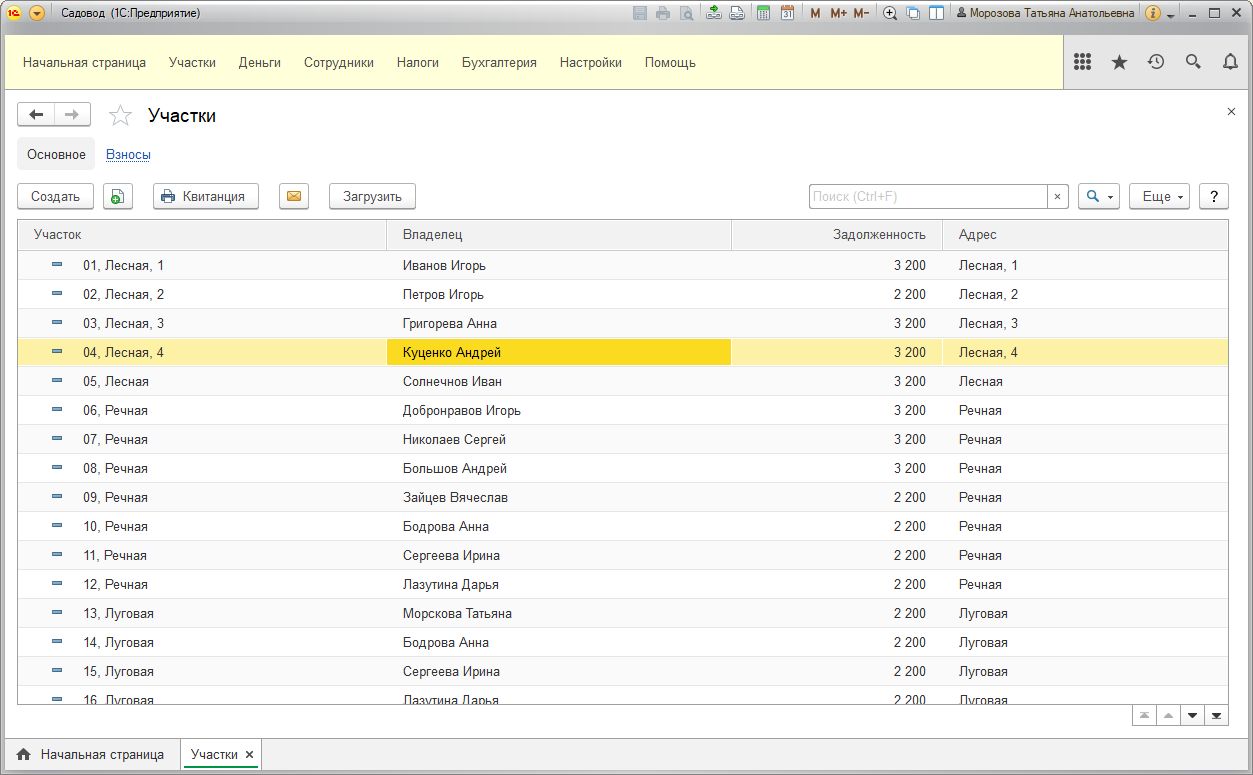
Task: Open the history clock icon
Action: click(1156, 62)
